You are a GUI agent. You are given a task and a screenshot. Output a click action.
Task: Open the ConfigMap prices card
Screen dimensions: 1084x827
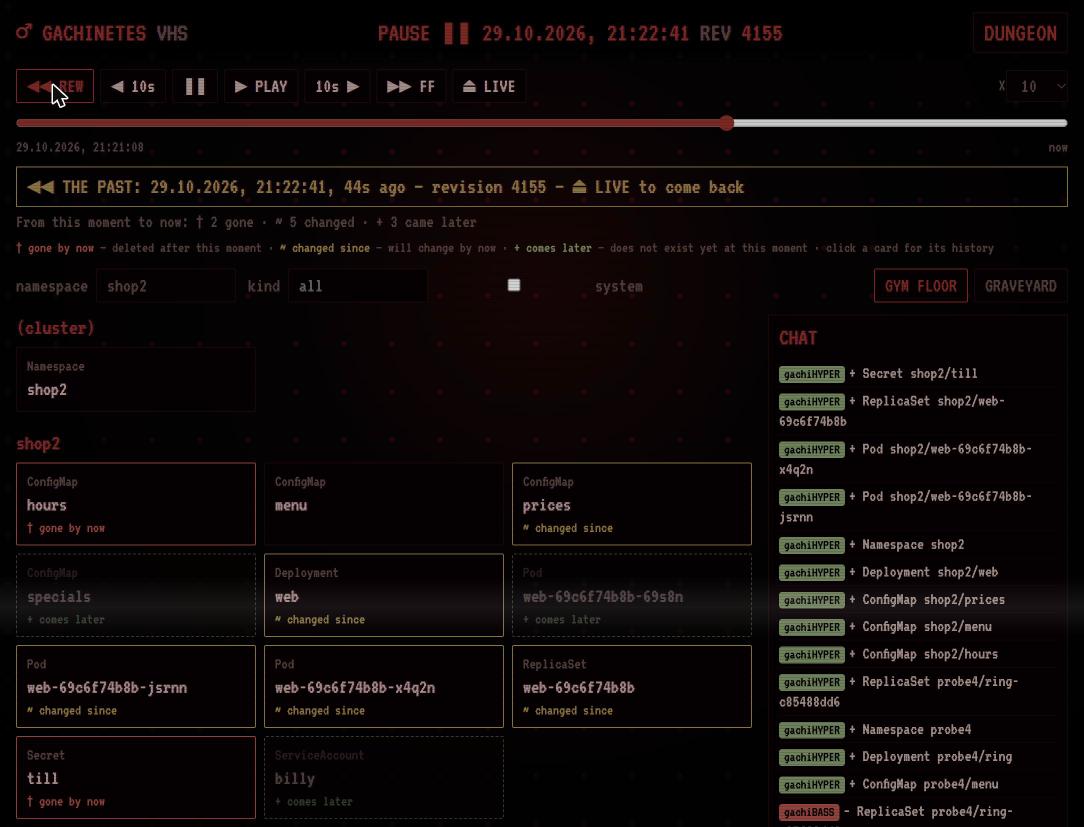tap(632, 504)
